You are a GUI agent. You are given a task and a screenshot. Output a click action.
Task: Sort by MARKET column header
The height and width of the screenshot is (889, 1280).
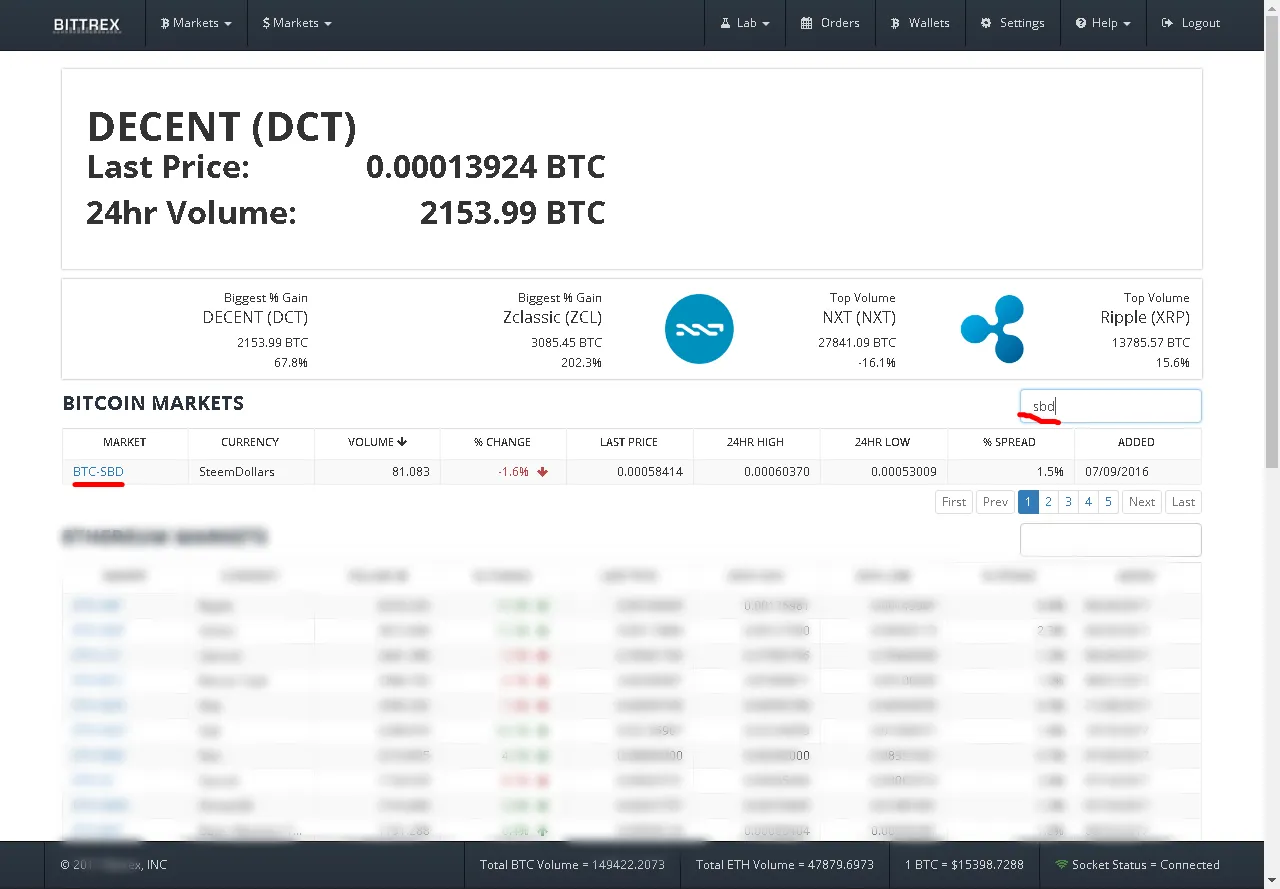pyautogui.click(x=125, y=442)
